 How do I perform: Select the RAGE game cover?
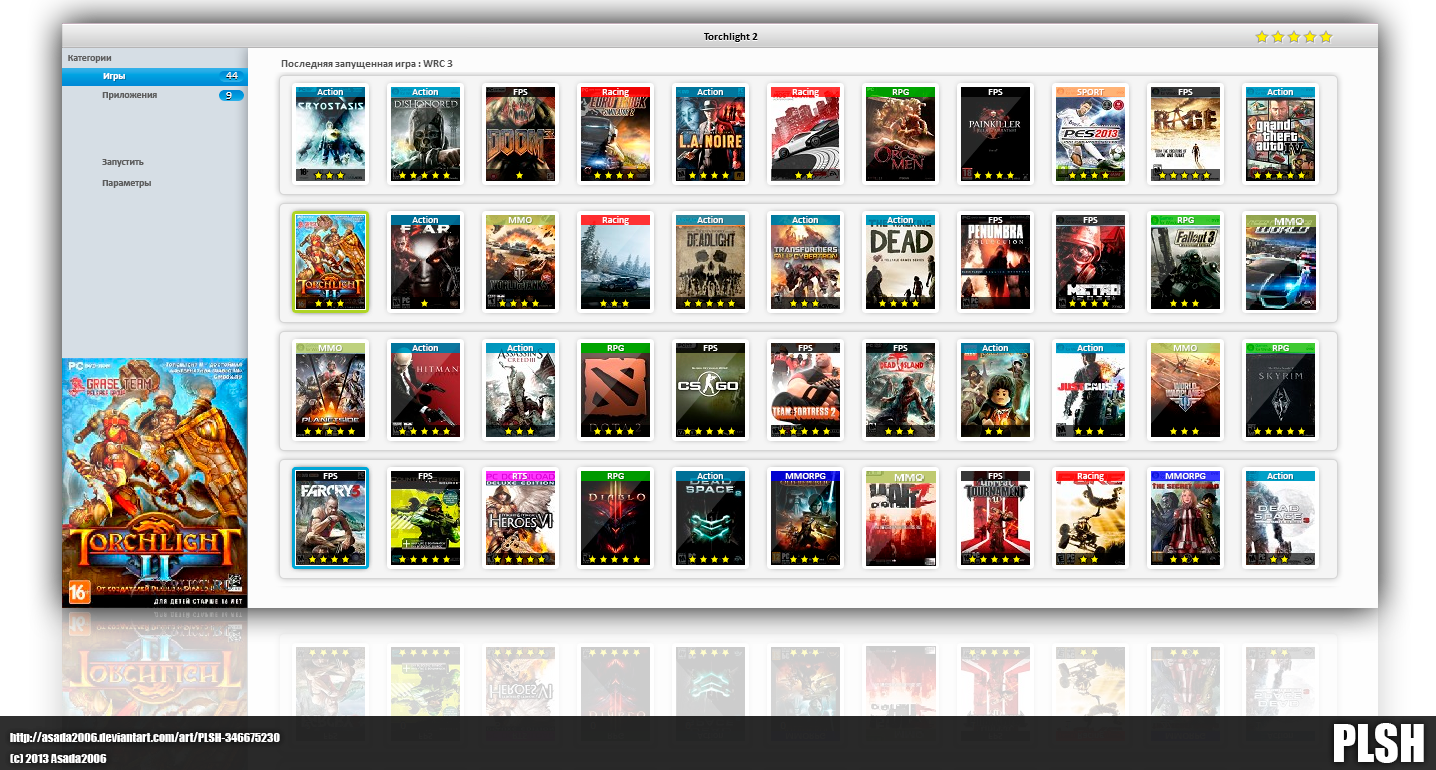[x=1185, y=134]
